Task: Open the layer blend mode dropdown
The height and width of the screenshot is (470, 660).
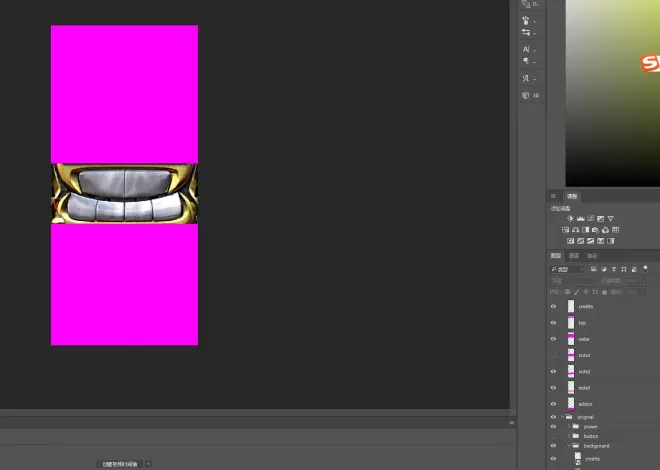Action: (x=572, y=281)
